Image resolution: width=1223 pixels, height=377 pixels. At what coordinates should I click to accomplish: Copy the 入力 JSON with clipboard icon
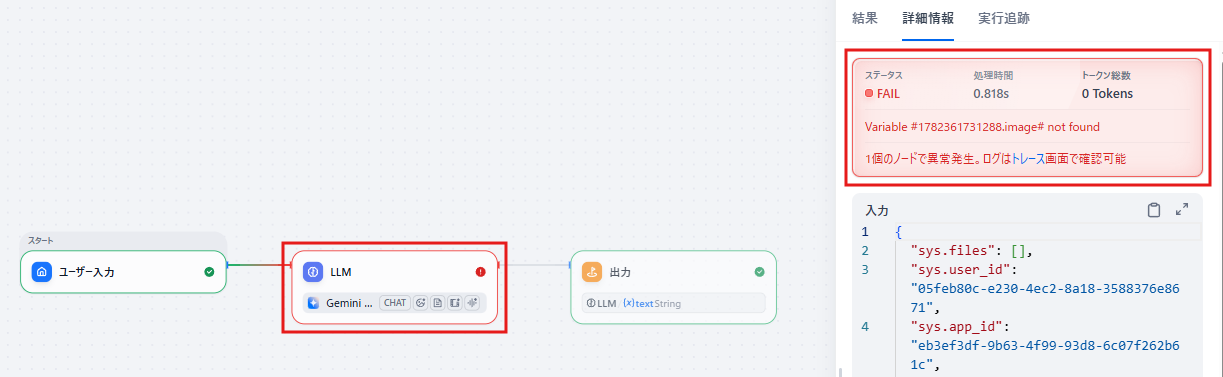[x=1154, y=210]
